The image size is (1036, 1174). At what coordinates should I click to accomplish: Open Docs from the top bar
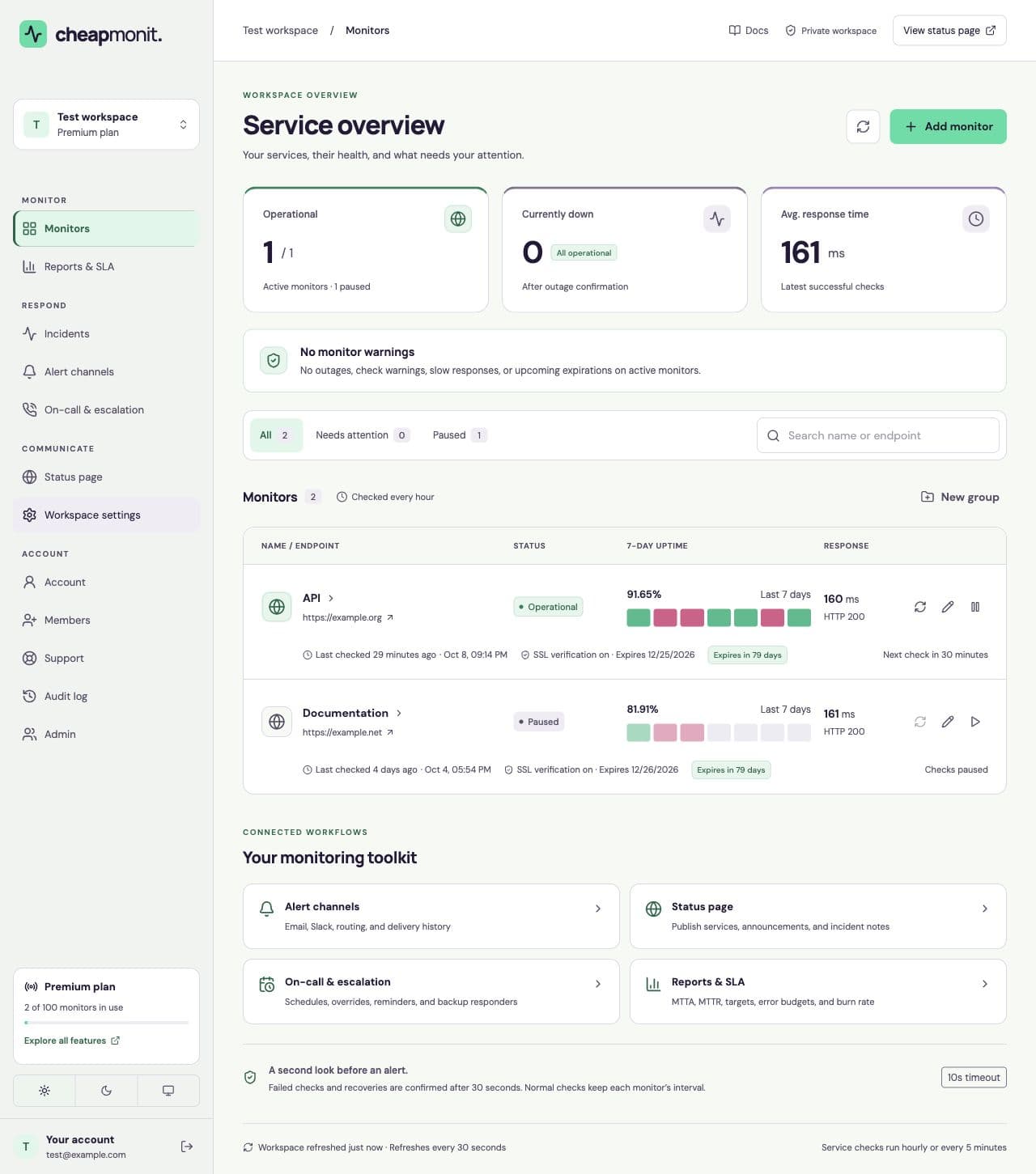pyautogui.click(x=749, y=31)
